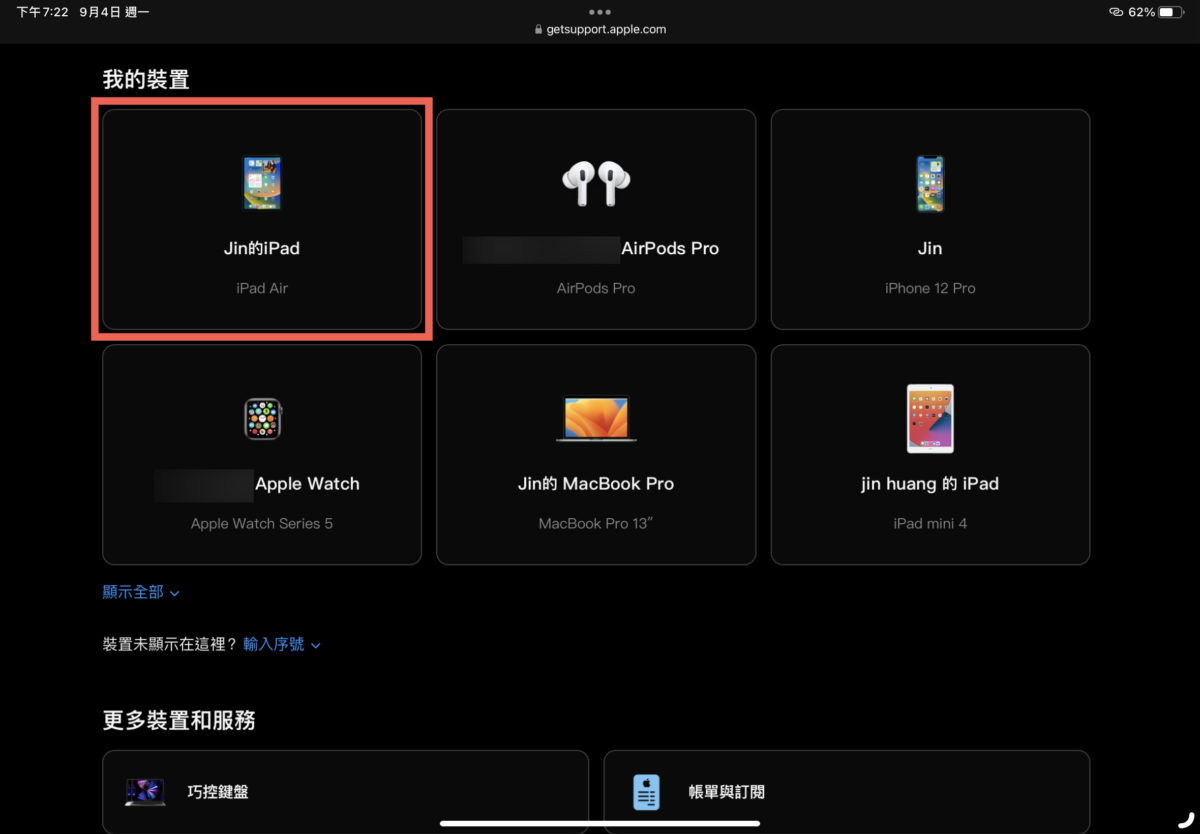Tap the Apple Watch Series 5 model label
Viewport: 1200px width, 834px height.
tap(262, 523)
